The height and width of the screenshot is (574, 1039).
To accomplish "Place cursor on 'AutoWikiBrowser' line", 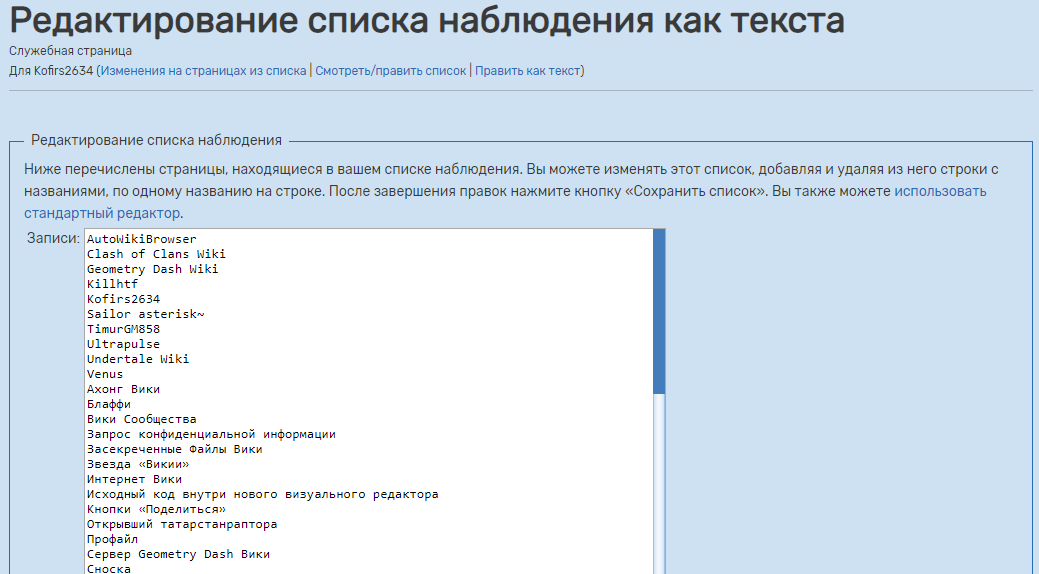I will [x=142, y=239].
